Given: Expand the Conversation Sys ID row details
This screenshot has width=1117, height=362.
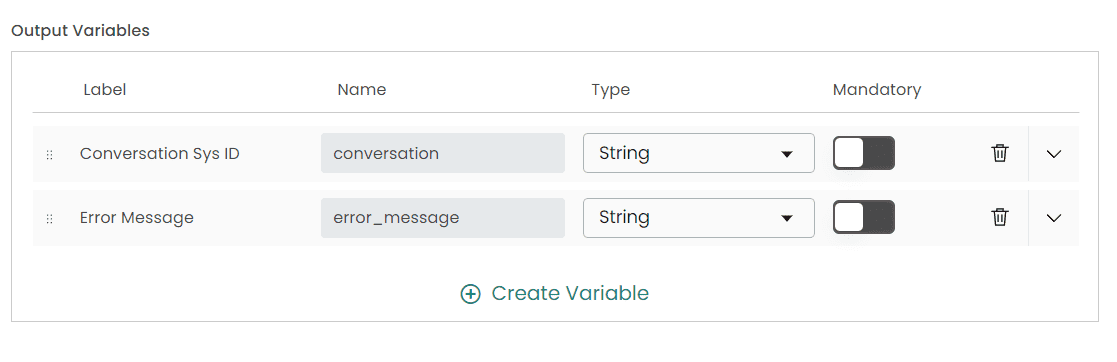Looking at the screenshot, I should (x=1054, y=154).
